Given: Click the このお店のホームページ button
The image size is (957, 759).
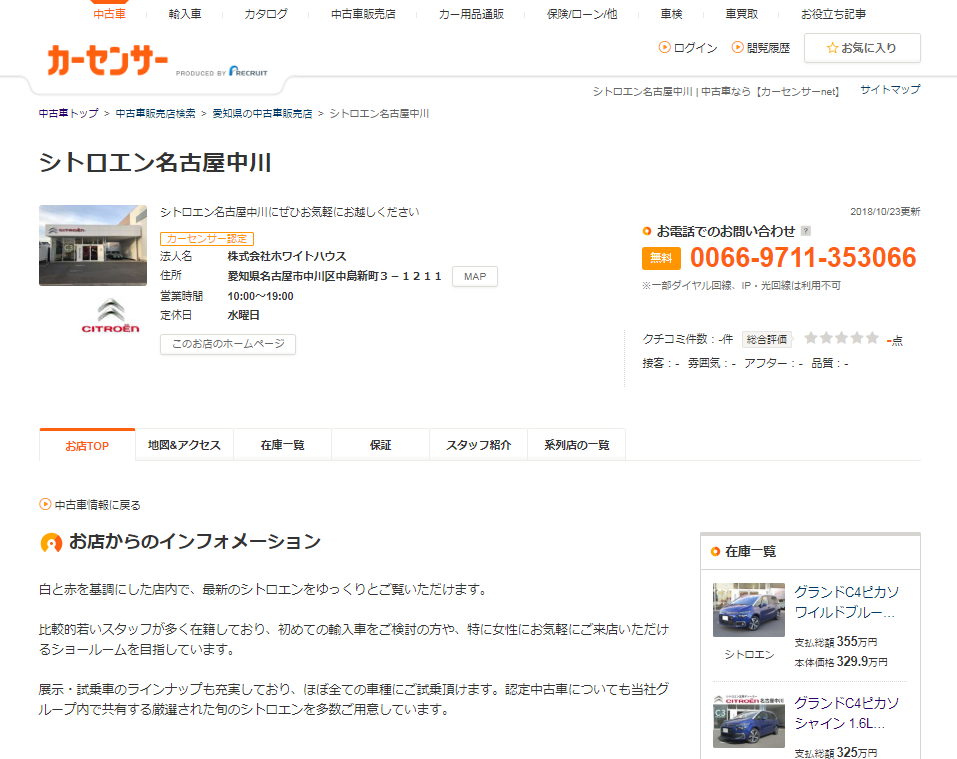Looking at the screenshot, I should pyautogui.click(x=228, y=344).
